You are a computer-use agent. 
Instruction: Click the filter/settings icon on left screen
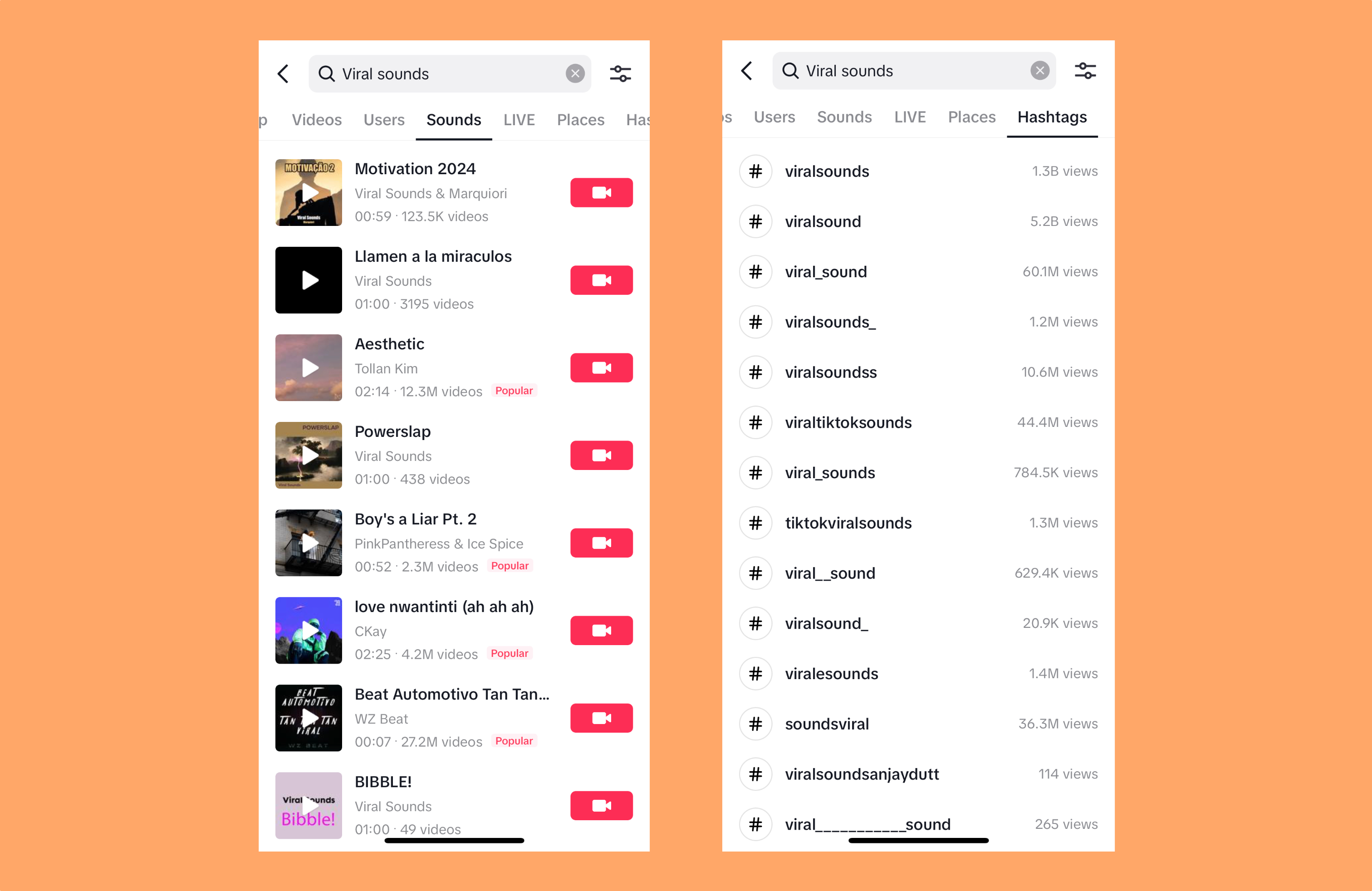click(x=620, y=73)
